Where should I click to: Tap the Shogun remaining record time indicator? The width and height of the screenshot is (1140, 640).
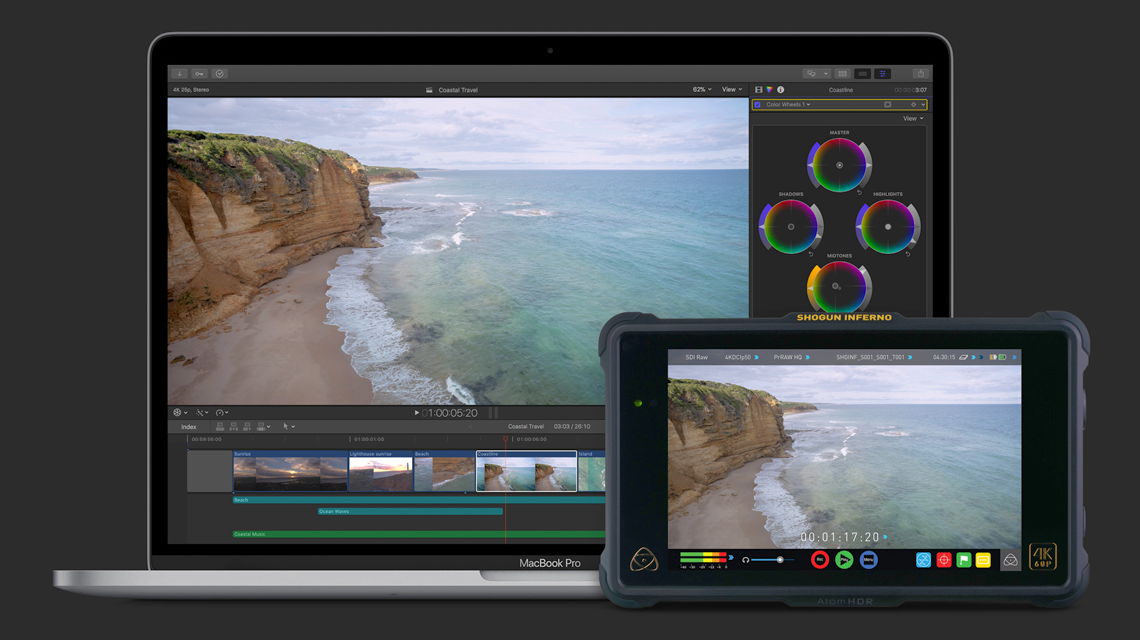click(944, 357)
